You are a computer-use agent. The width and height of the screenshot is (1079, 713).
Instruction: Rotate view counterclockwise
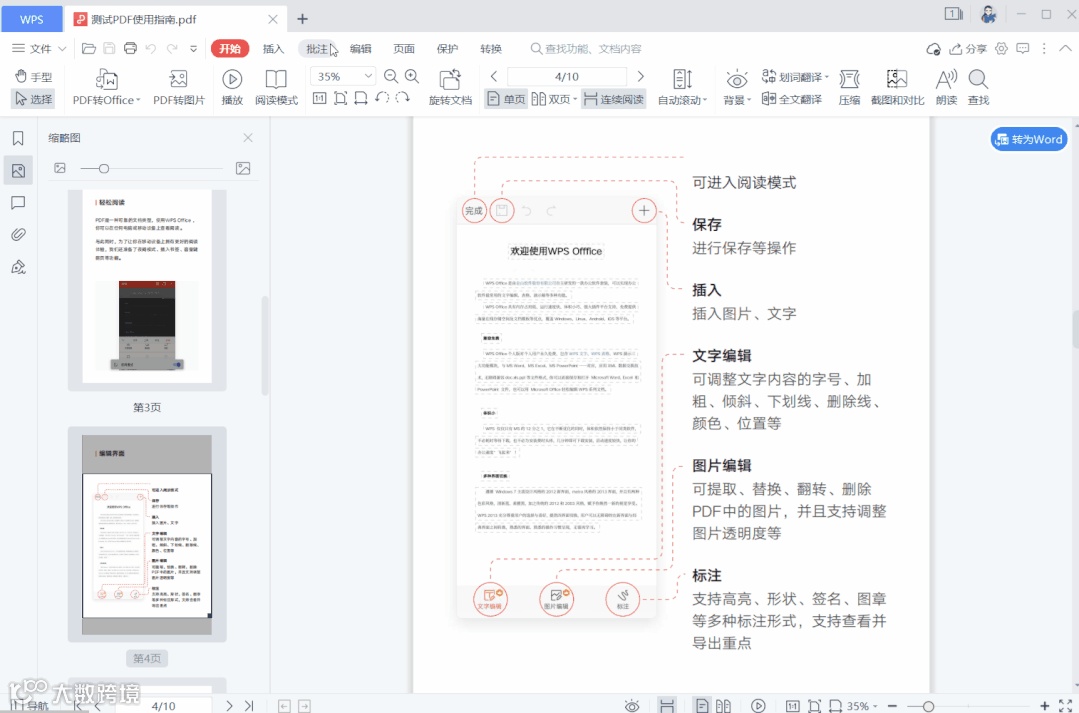382,98
